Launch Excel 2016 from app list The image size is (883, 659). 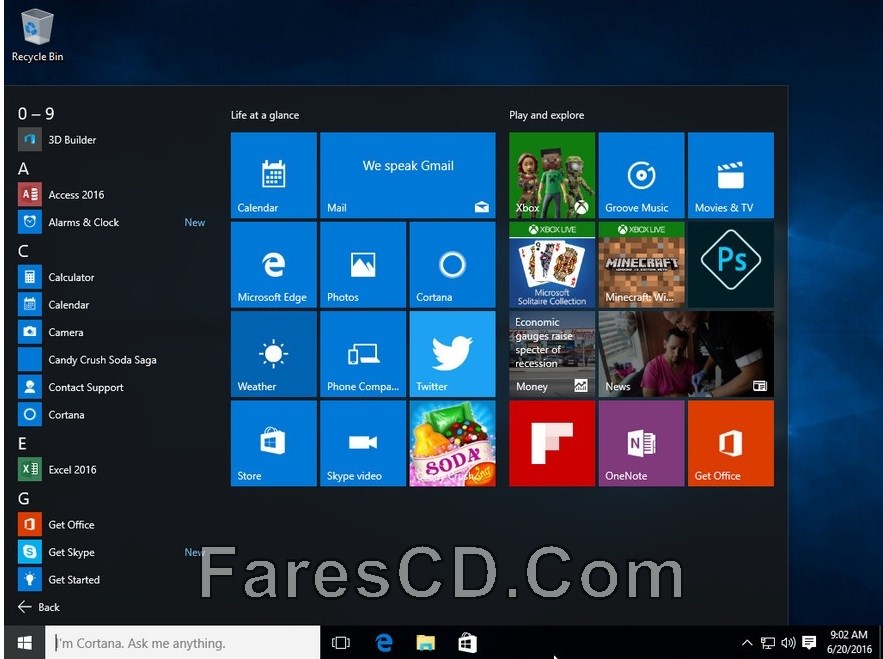click(x=113, y=469)
